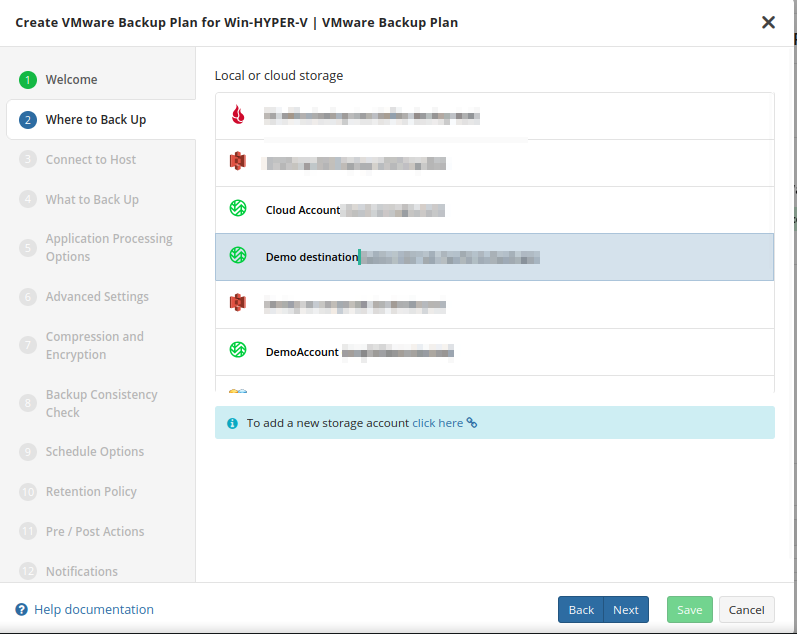Open the Help documentation link
This screenshot has width=797, height=634.
[x=94, y=610]
